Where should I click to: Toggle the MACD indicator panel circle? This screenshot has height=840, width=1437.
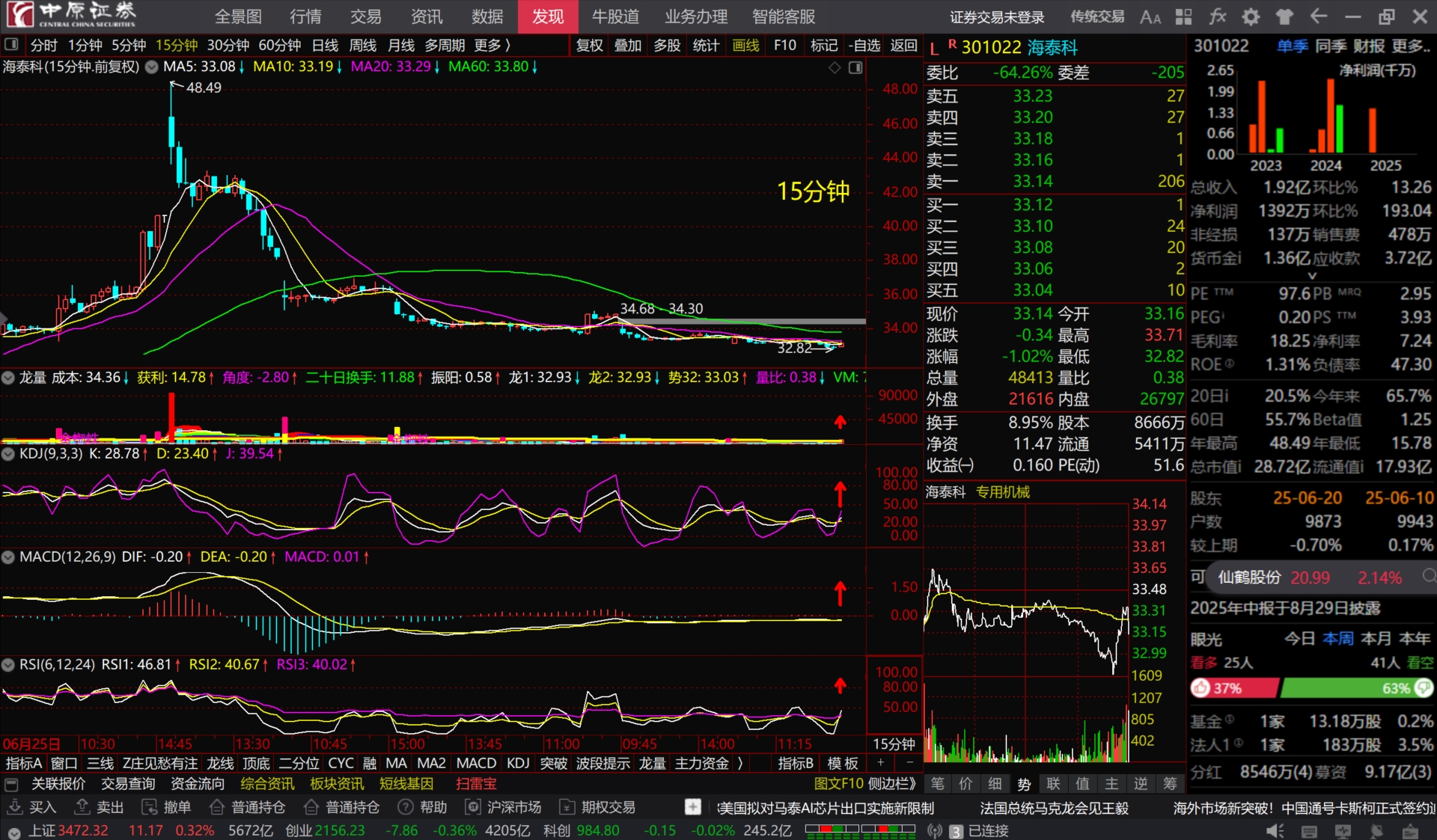[x=8, y=557]
